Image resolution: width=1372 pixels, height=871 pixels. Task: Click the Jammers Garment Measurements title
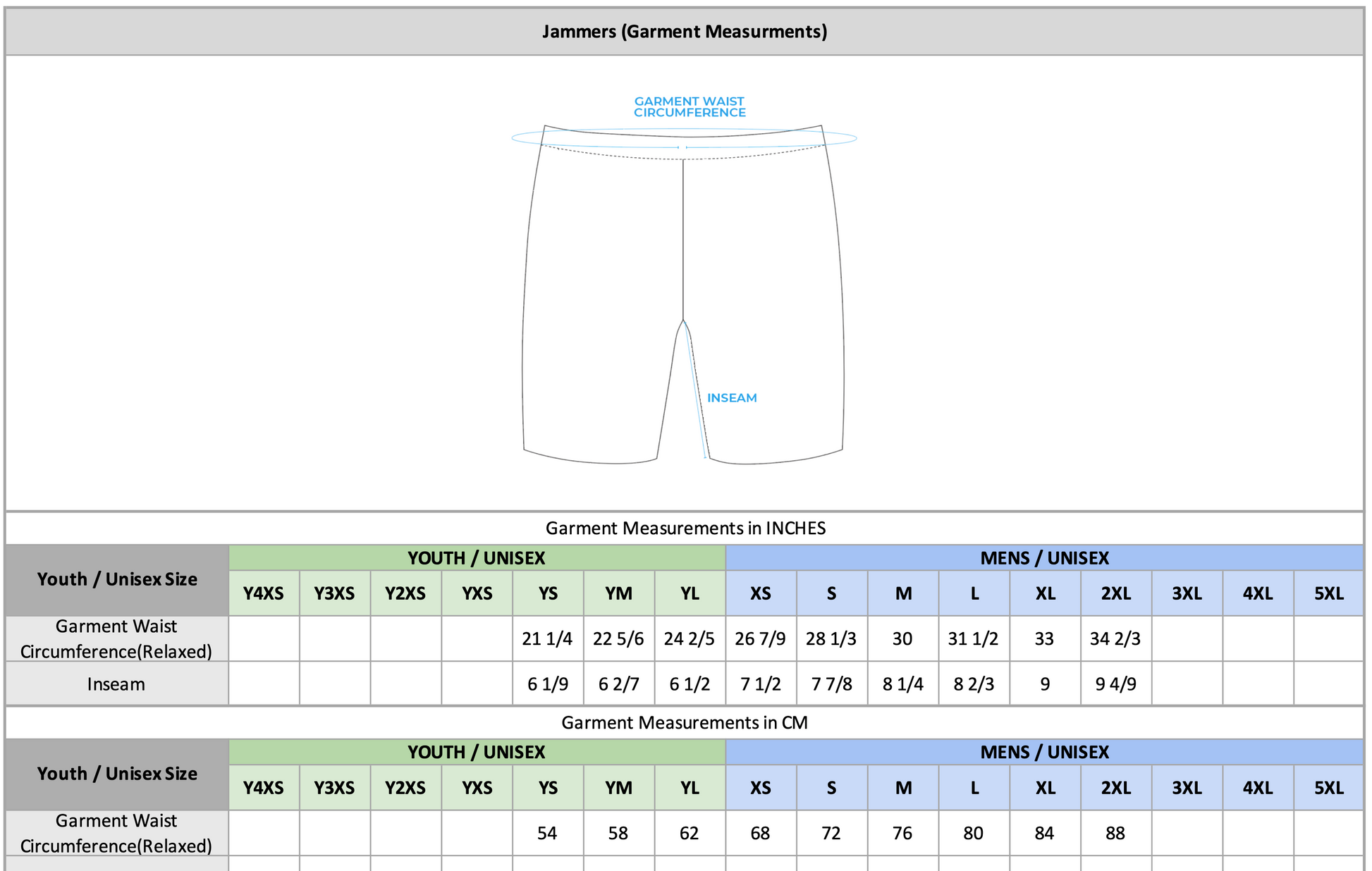coord(684,32)
